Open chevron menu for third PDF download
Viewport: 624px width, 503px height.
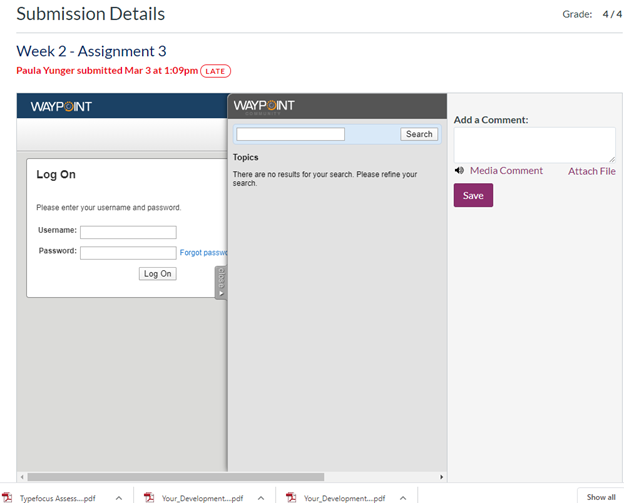click(x=402, y=497)
